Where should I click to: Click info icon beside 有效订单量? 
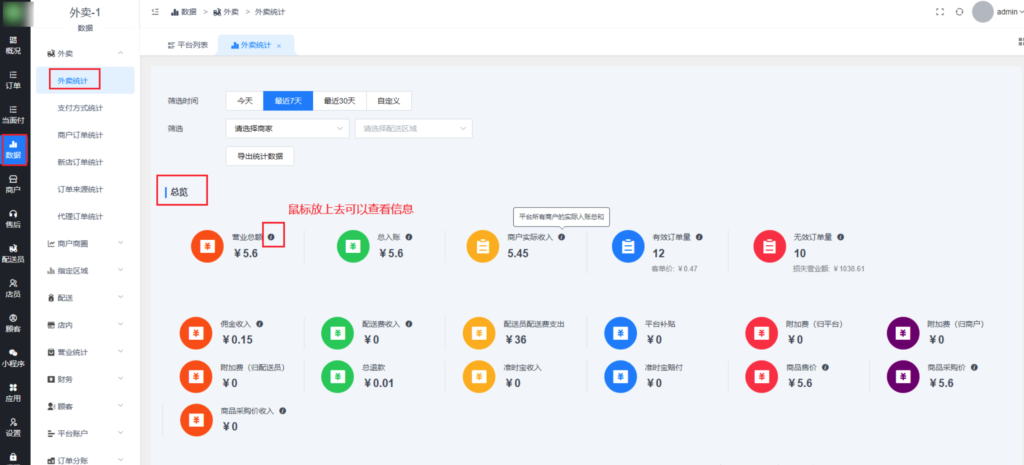click(699, 237)
